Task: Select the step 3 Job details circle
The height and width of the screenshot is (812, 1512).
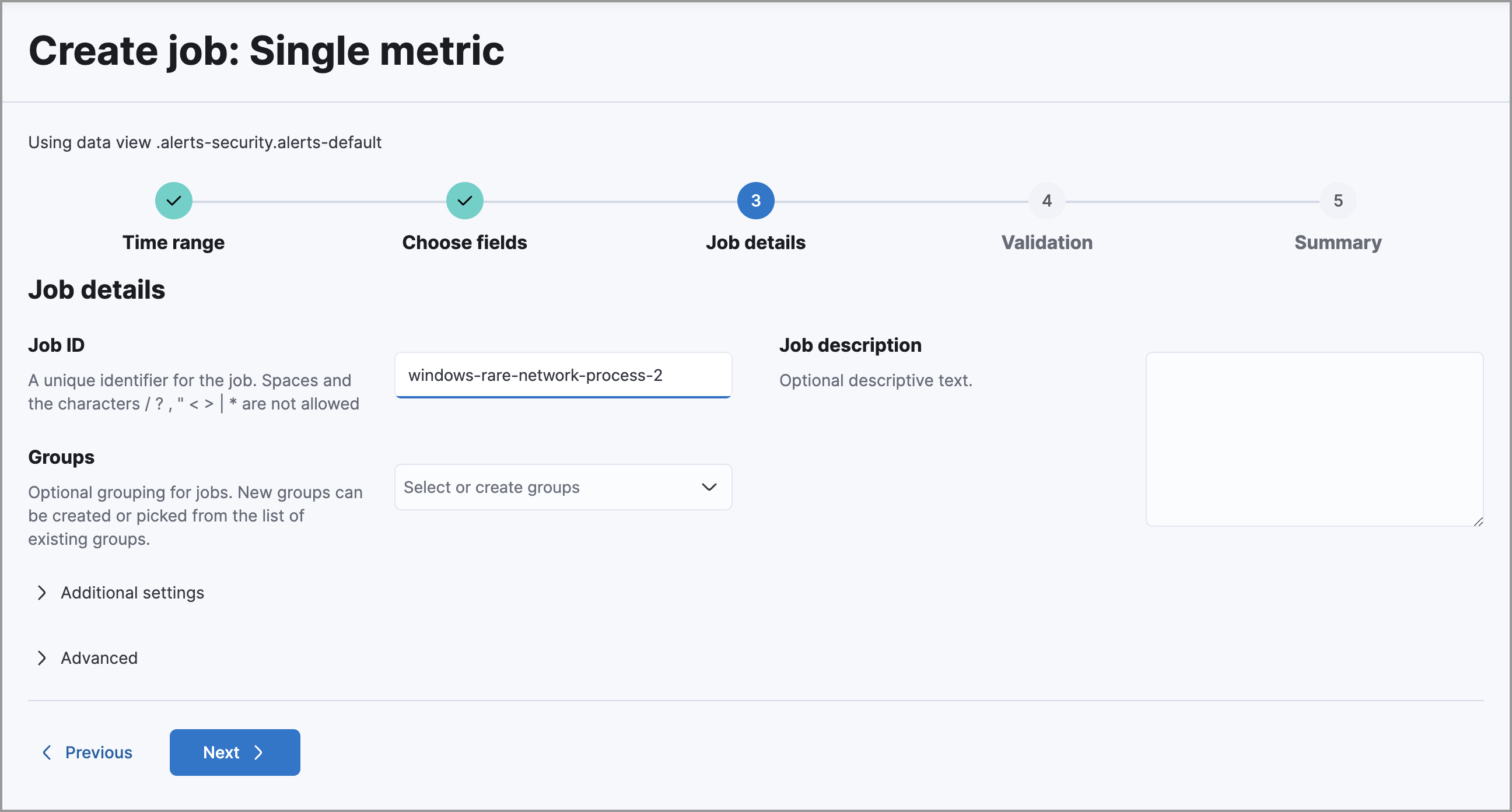Action: pos(755,200)
